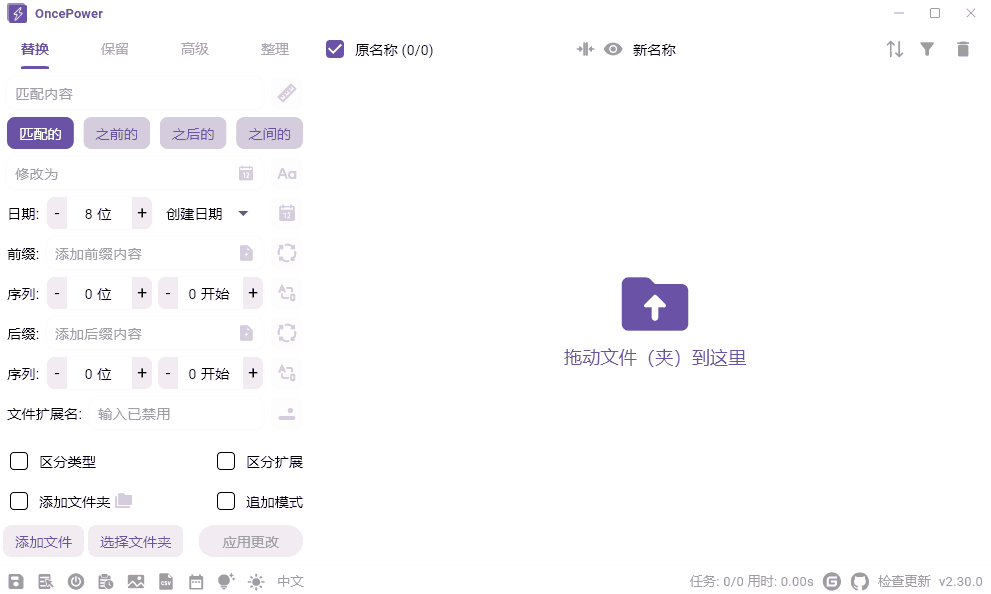Click the 拖动文件（夹）到这里 upload folder area

pyautogui.click(x=655, y=322)
